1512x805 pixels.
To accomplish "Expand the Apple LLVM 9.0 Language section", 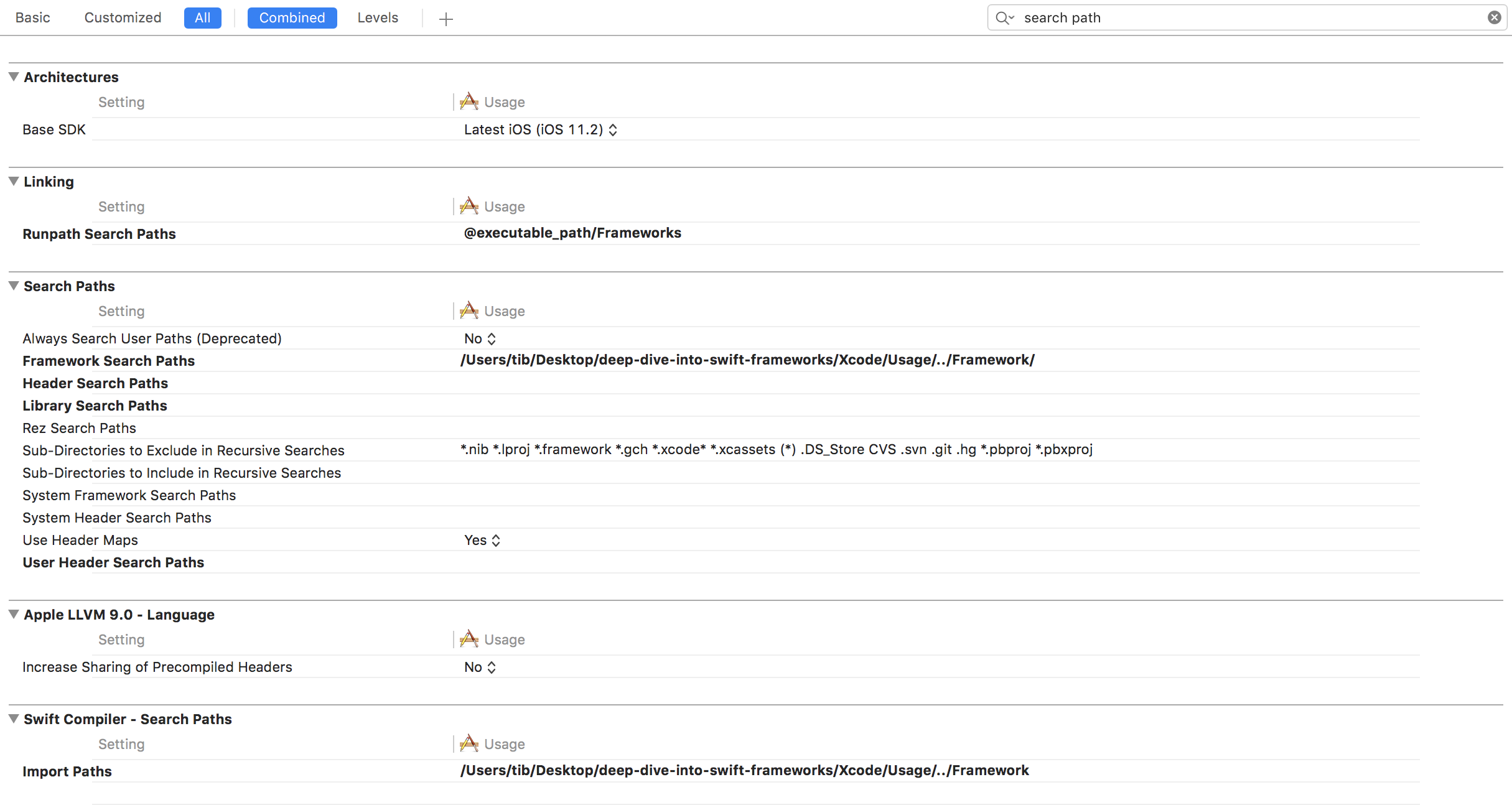I will click(x=12, y=614).
